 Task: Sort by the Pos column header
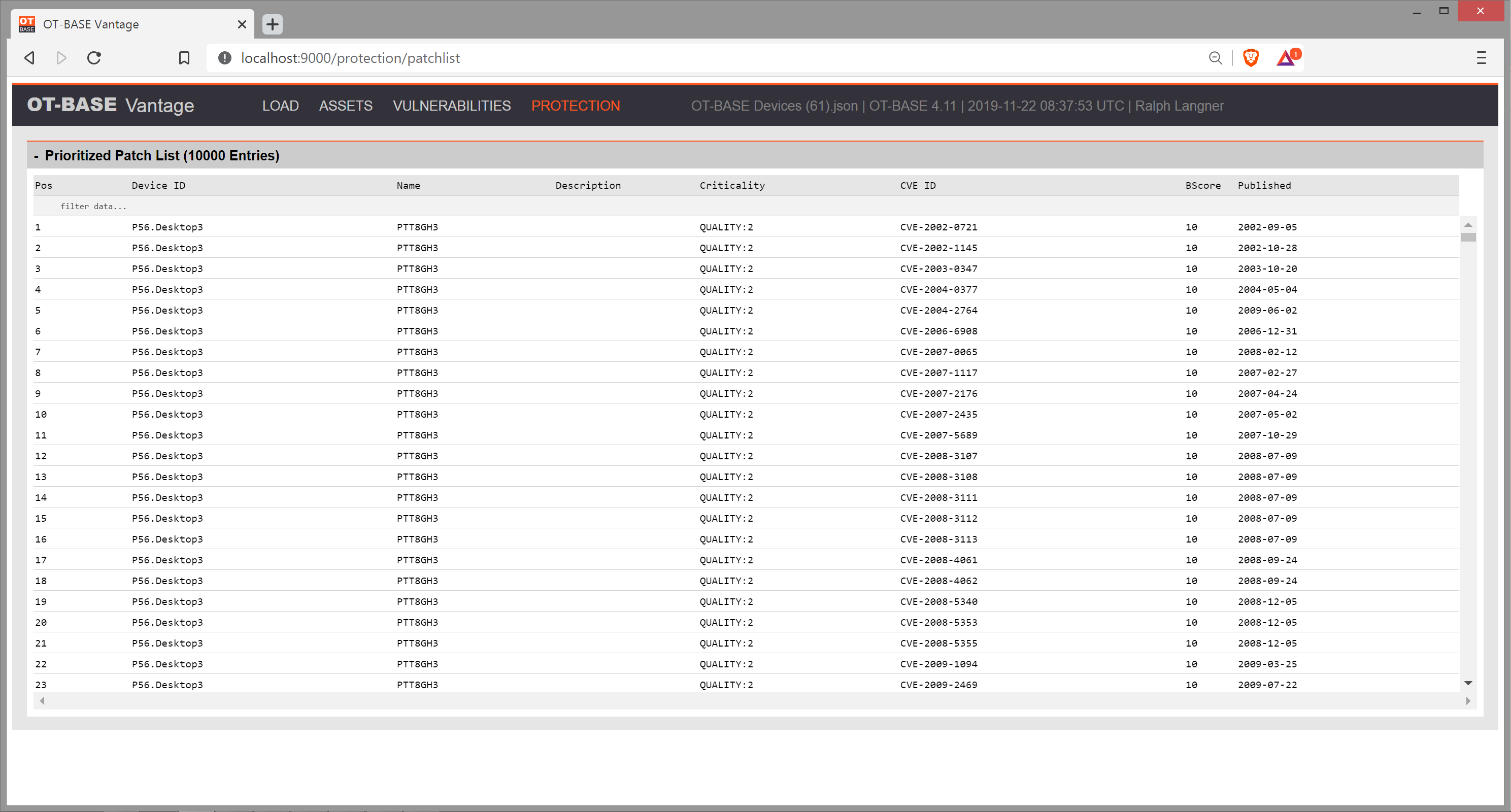click(x=44, y=185)
